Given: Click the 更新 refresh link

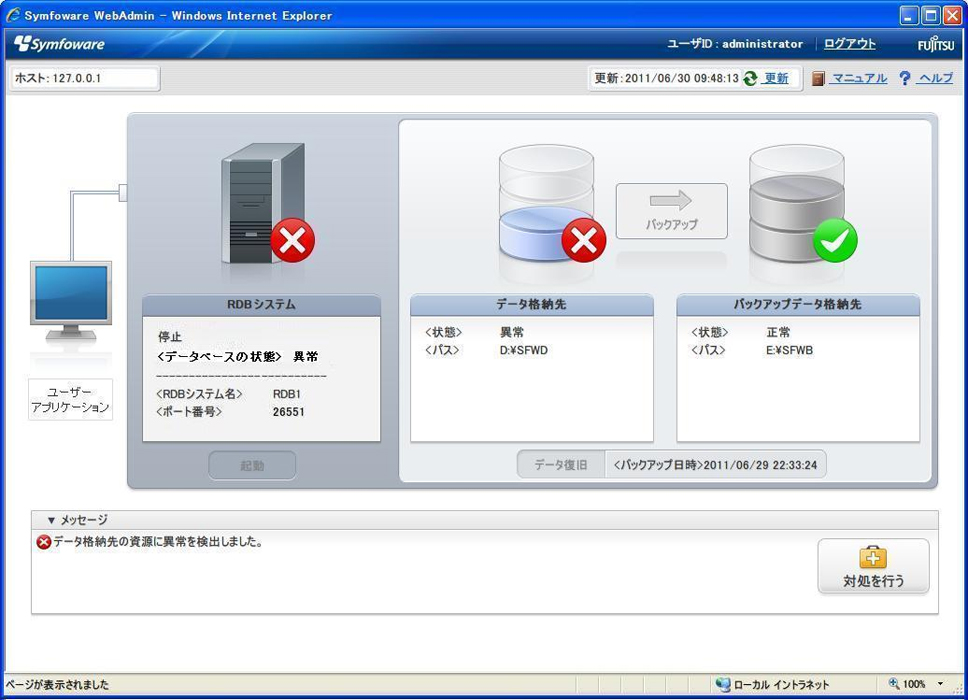Looking at the screenshot, I should point(776,78).
